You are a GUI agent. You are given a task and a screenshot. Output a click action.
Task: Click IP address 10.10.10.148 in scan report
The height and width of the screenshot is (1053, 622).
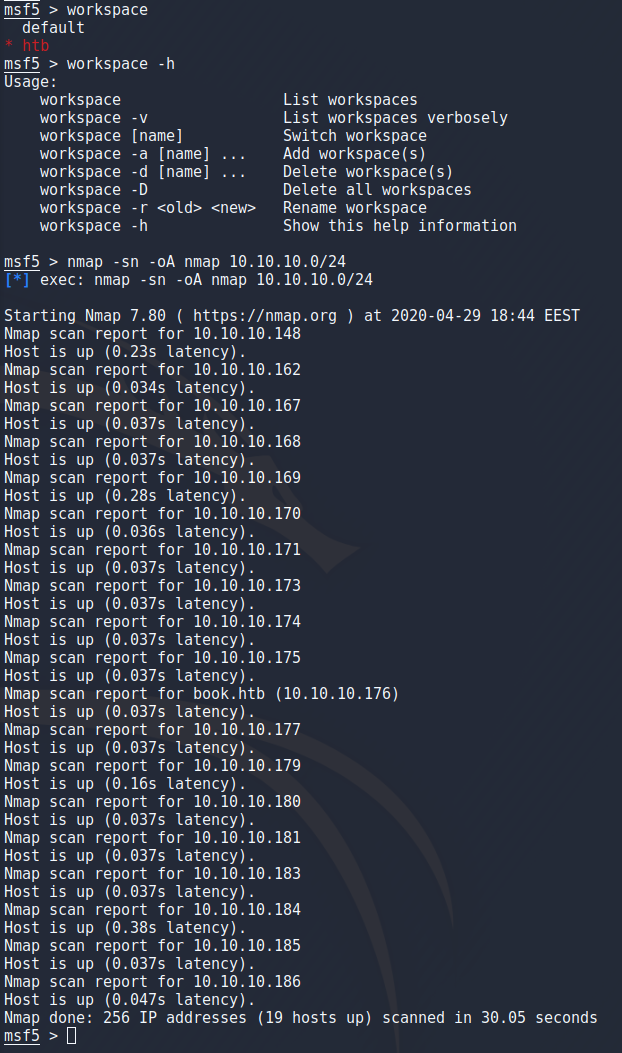pos(247,334)
